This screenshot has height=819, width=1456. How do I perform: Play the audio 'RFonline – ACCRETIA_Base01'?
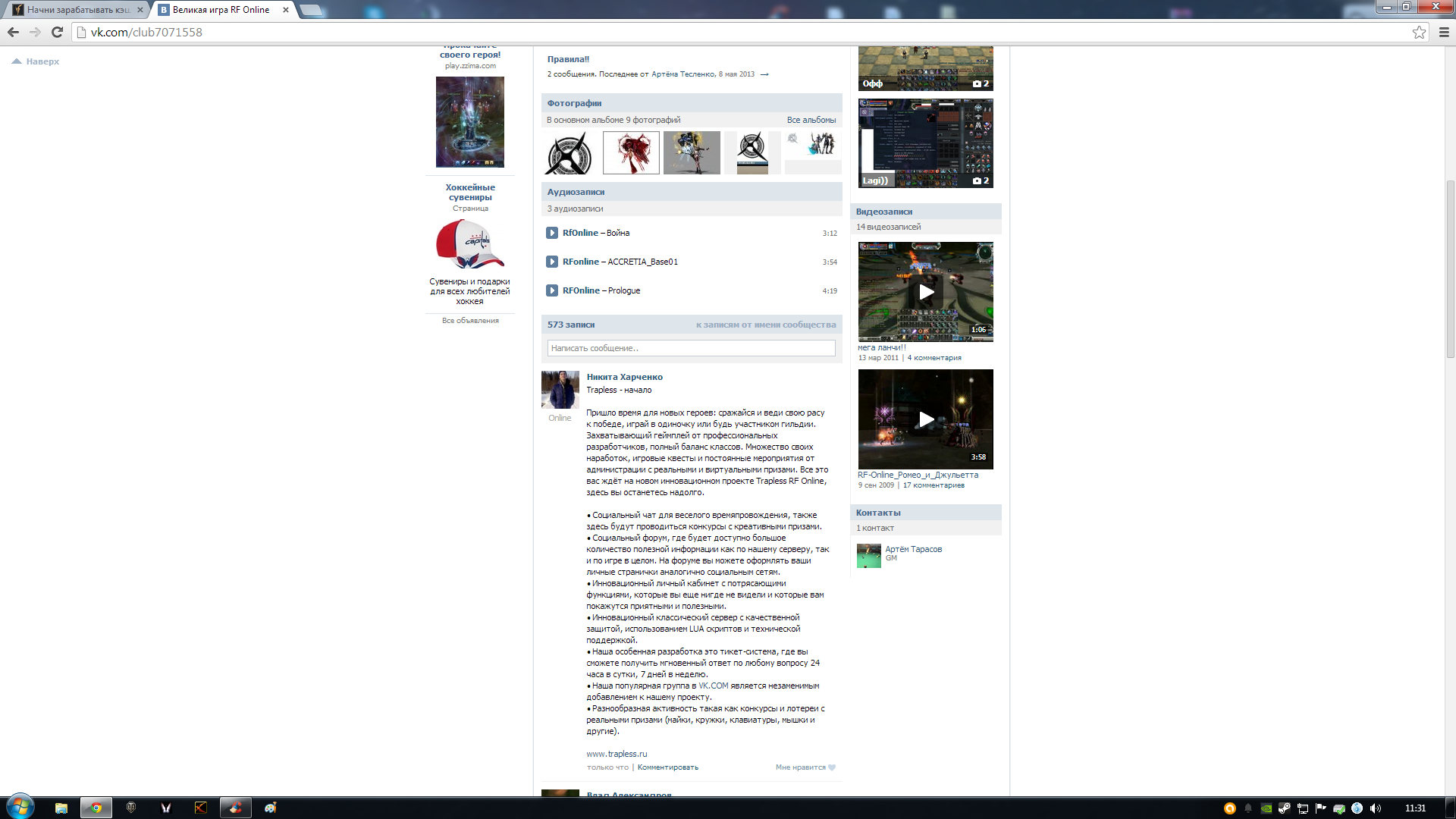(x=552, y=262)
